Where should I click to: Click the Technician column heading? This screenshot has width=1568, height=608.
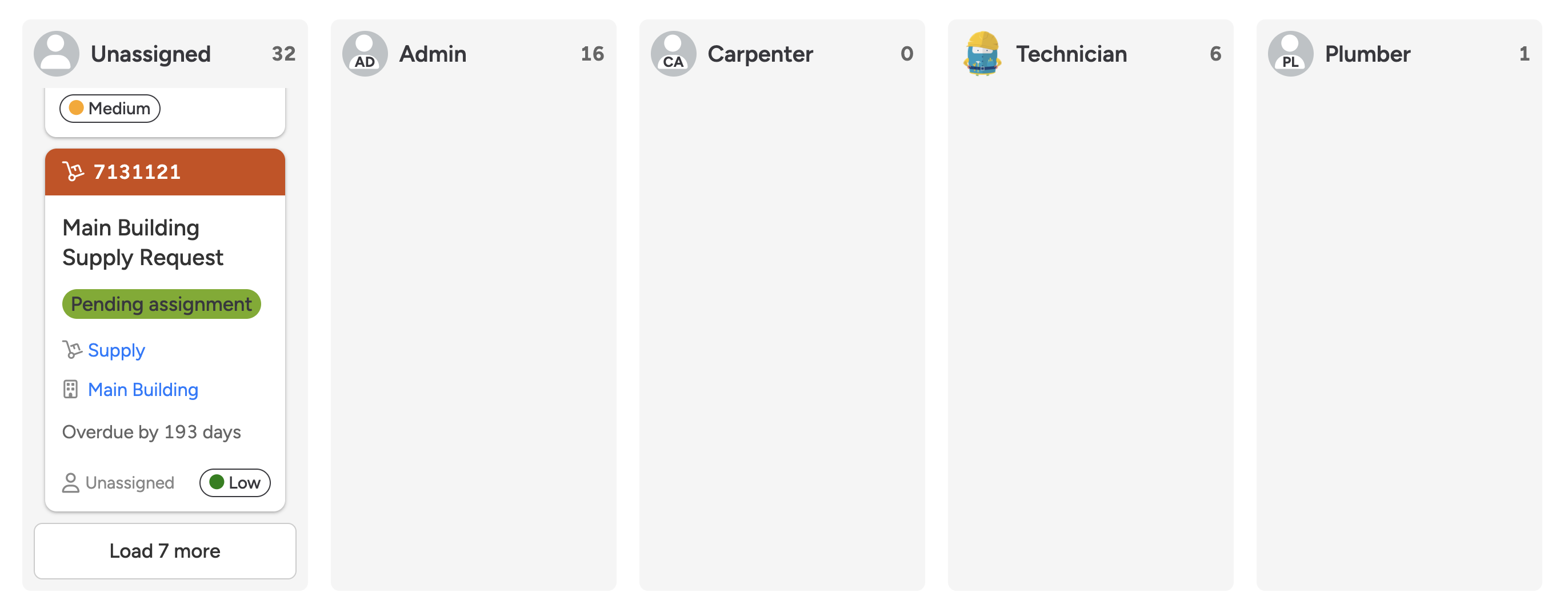coord(1071,54)
